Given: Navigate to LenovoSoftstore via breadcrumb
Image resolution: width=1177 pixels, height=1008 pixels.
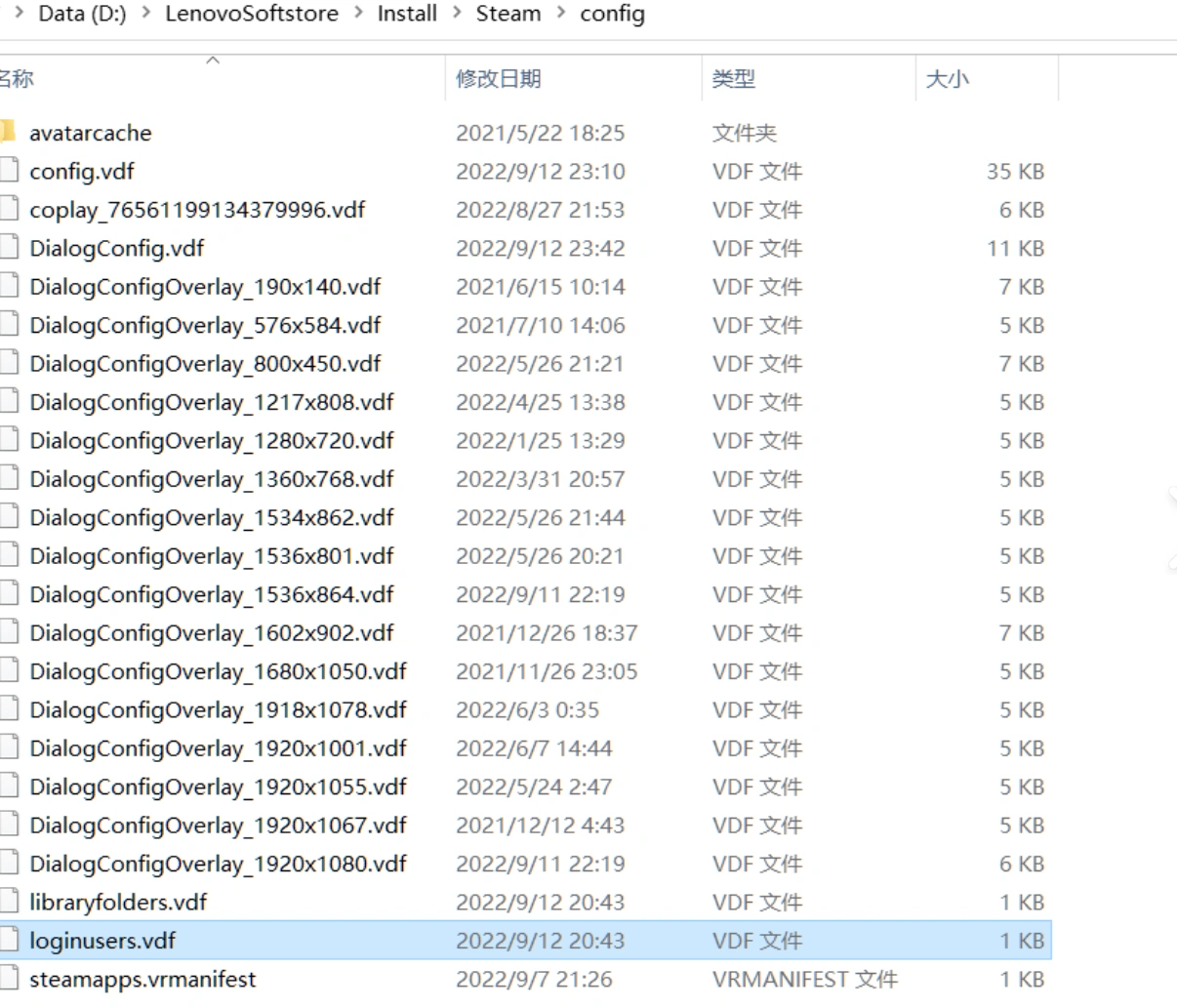Looking at the screenshot, I should point(251,14).
